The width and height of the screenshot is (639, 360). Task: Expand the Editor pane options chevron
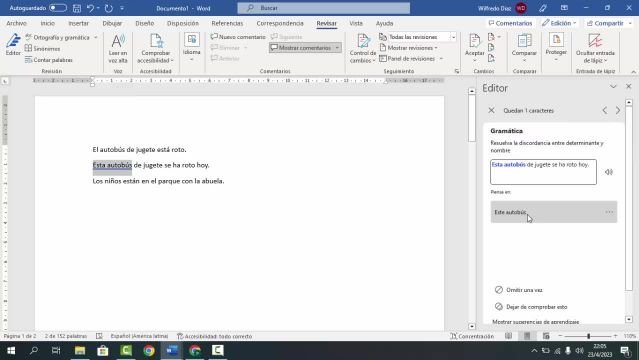click(613, 86)
